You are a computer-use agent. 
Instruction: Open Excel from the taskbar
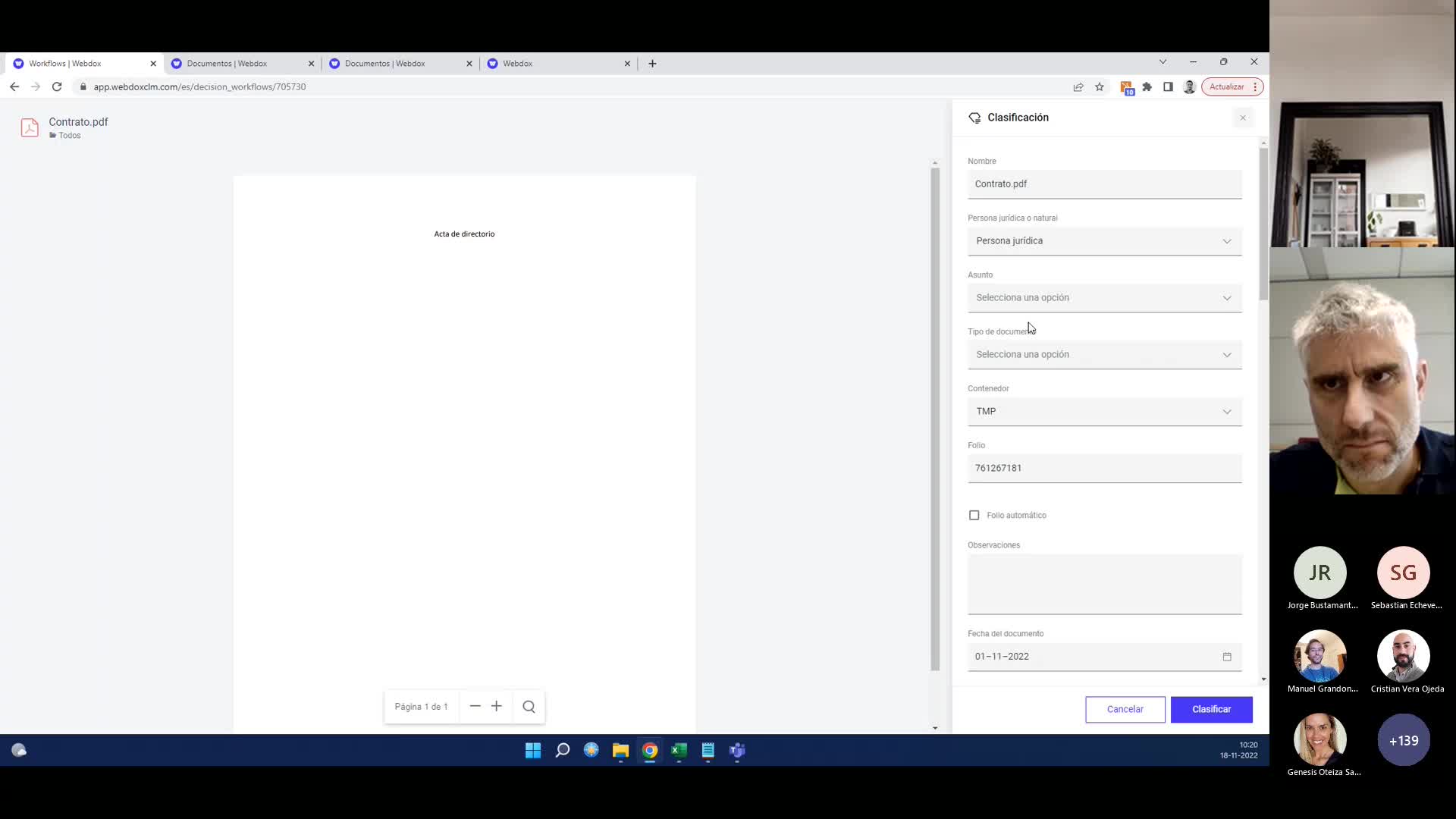[679, 750]
